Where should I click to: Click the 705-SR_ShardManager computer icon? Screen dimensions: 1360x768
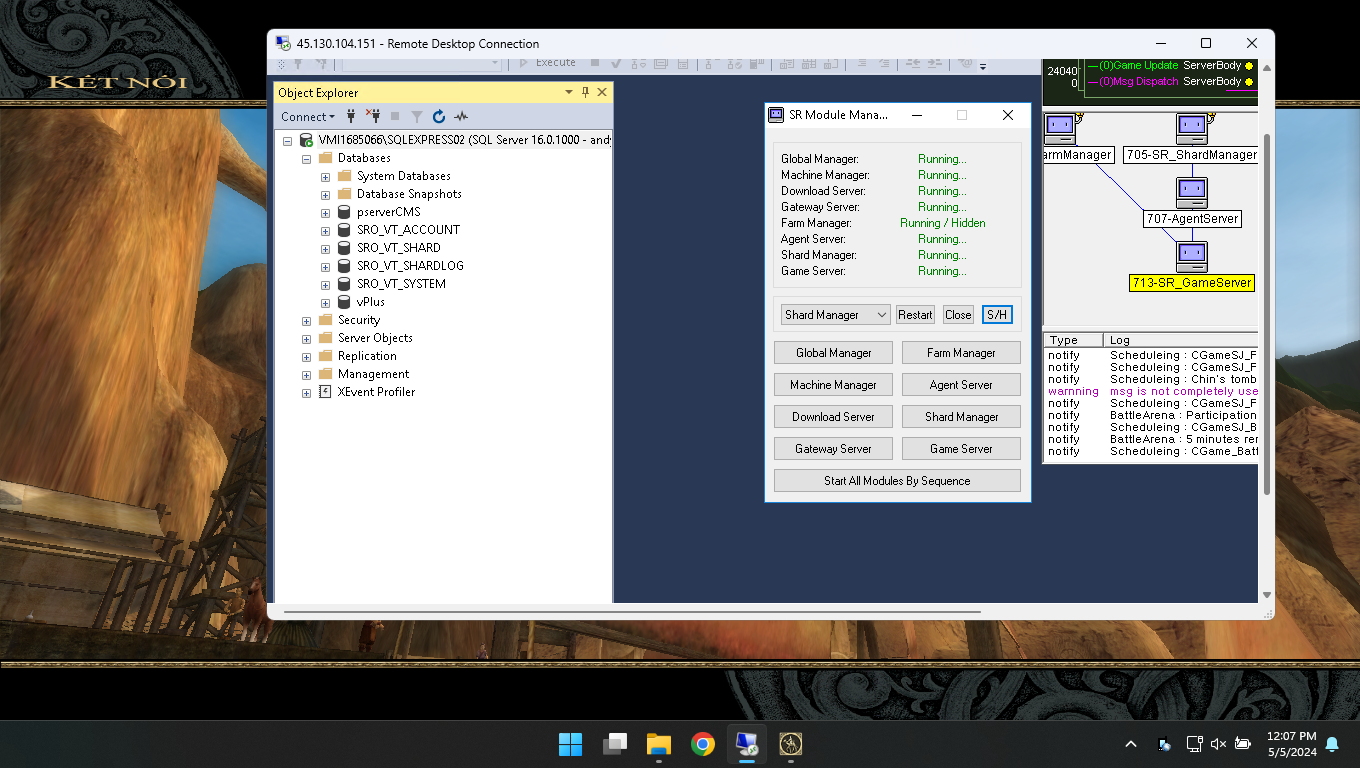pyautogui.click(x=1192, y=129)
